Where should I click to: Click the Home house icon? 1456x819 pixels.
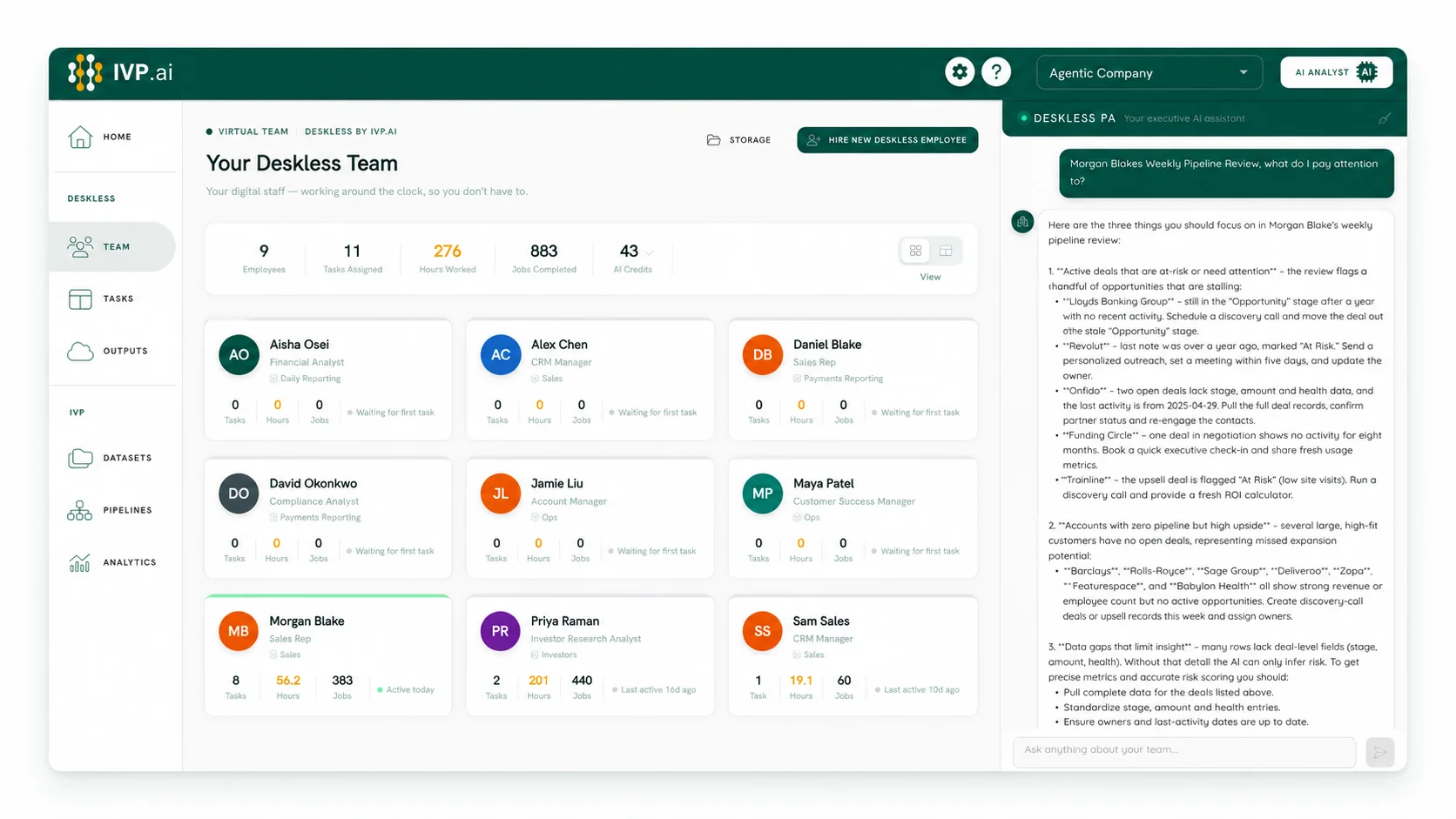point(80,137)
